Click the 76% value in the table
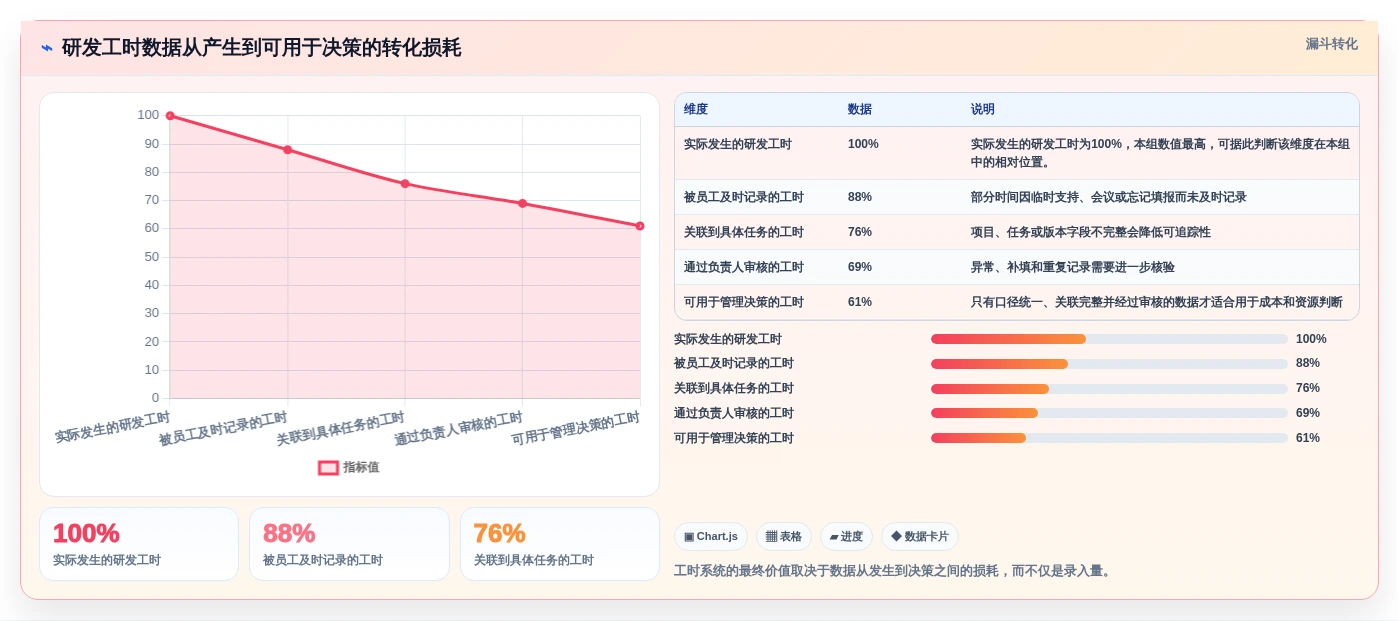This screenshot has height=621, width=1399. point(860,232)
